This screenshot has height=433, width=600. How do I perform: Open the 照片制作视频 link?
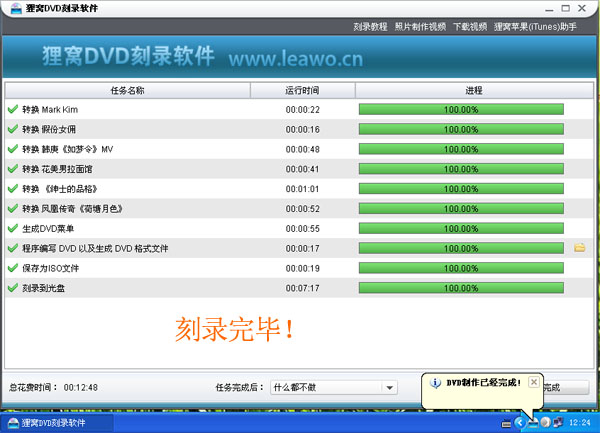coord(420,27)
